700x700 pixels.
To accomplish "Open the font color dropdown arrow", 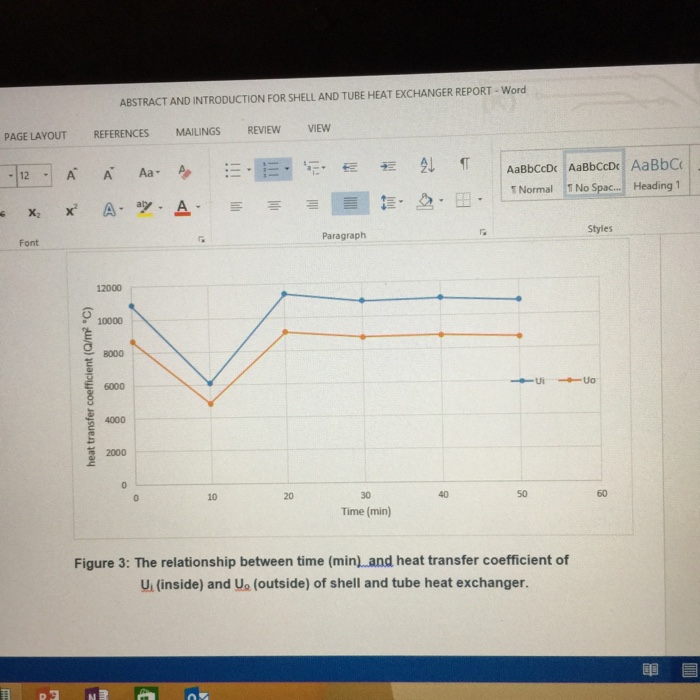I will [198, 207].
